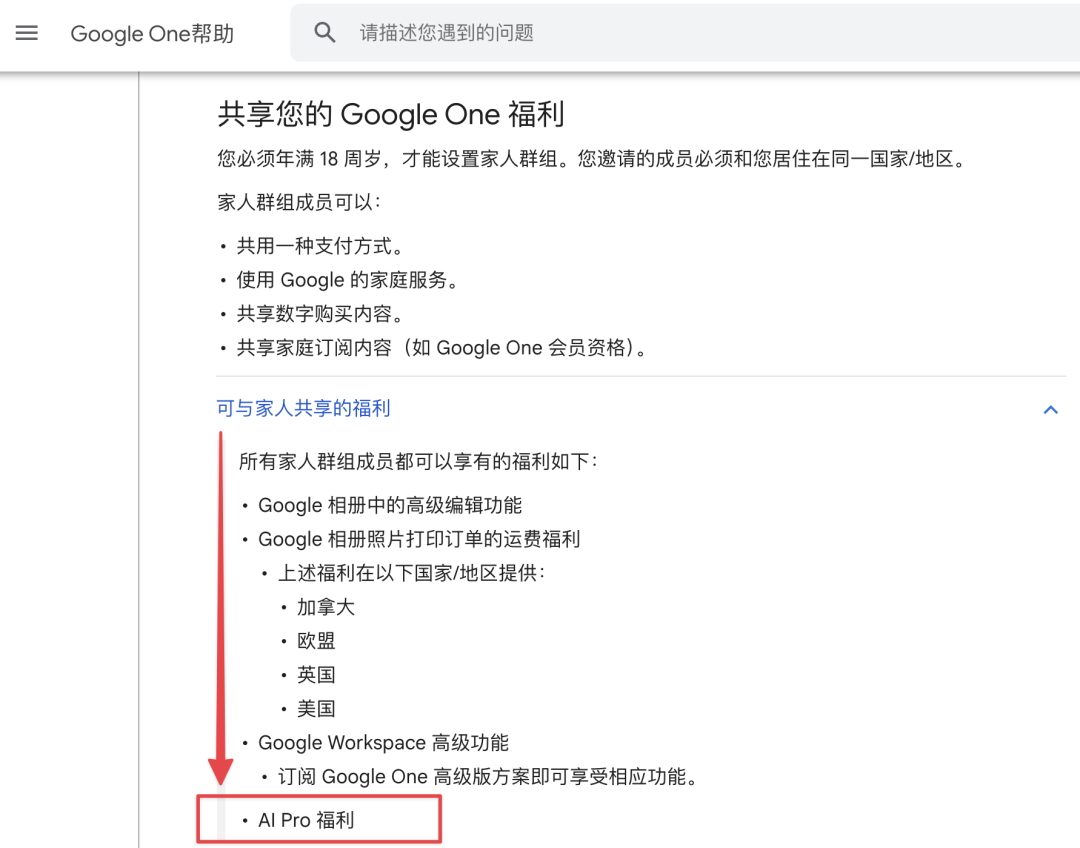Select 美国 in the region list
This screenshot has width=1080, height=848.
316,709
